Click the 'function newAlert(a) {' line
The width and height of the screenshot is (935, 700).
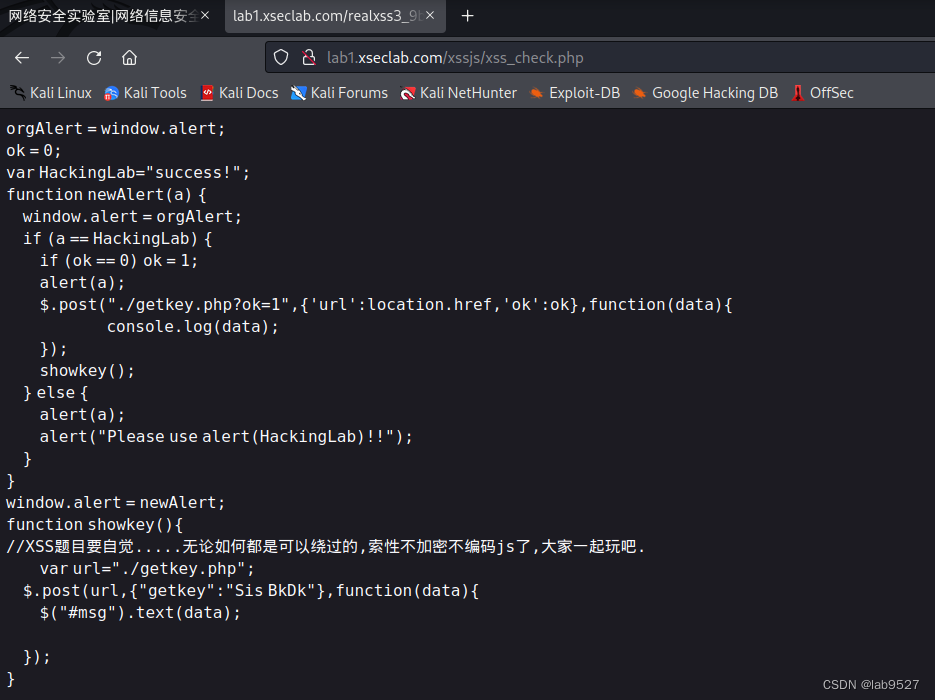106,195
